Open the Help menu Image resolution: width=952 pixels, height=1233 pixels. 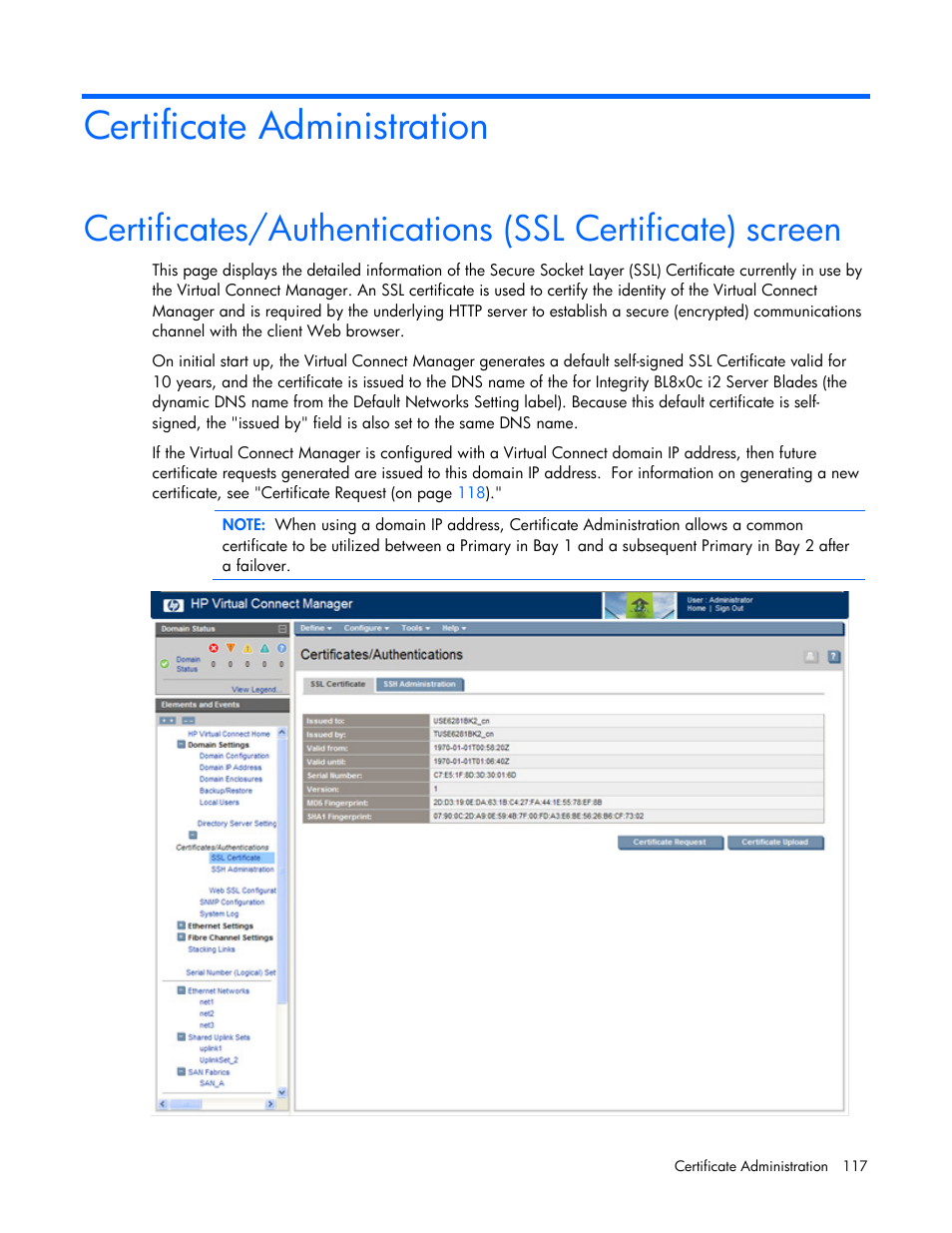(x=454, y=629)
